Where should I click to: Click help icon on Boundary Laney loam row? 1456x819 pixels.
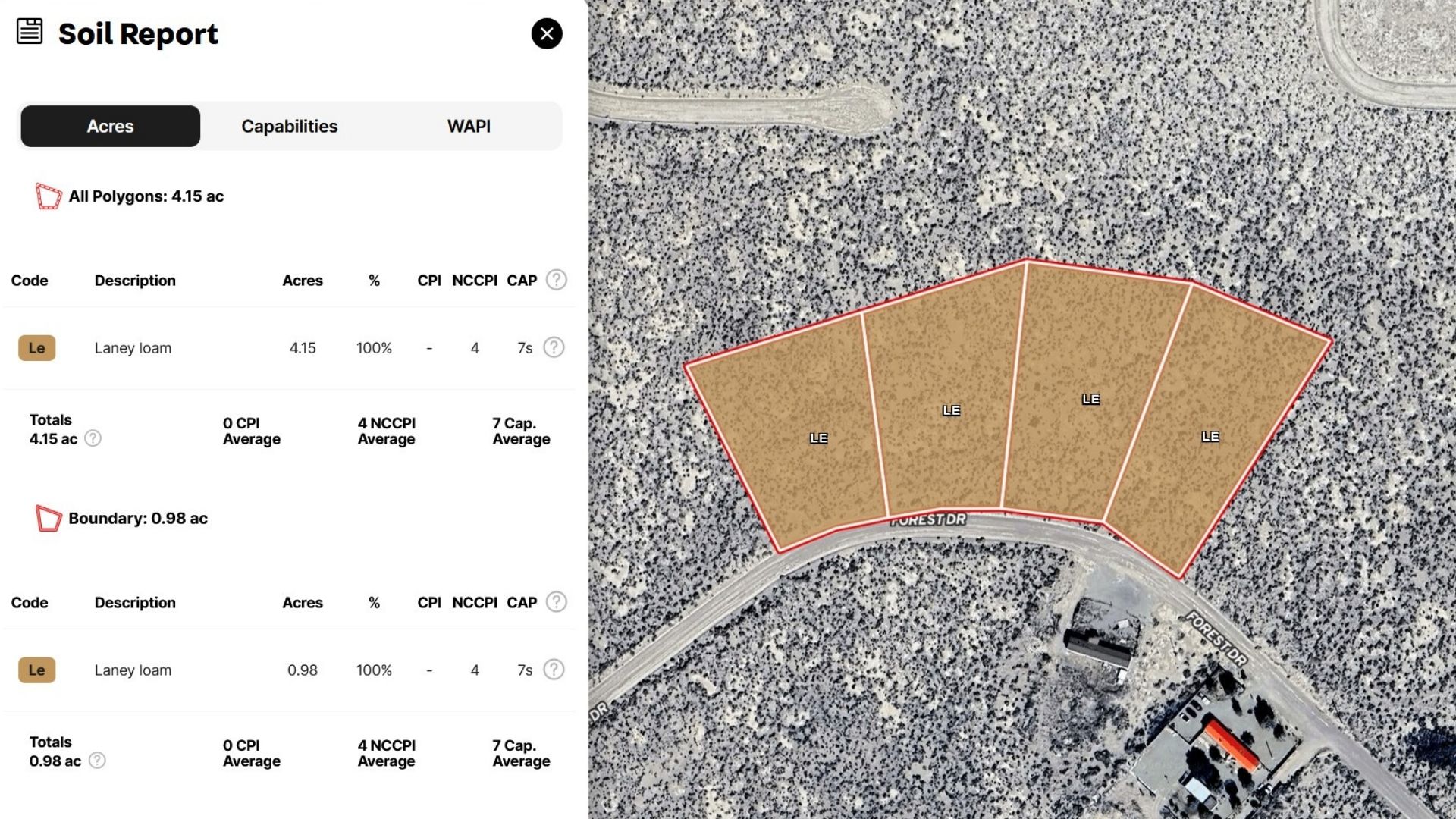[554, 670]
